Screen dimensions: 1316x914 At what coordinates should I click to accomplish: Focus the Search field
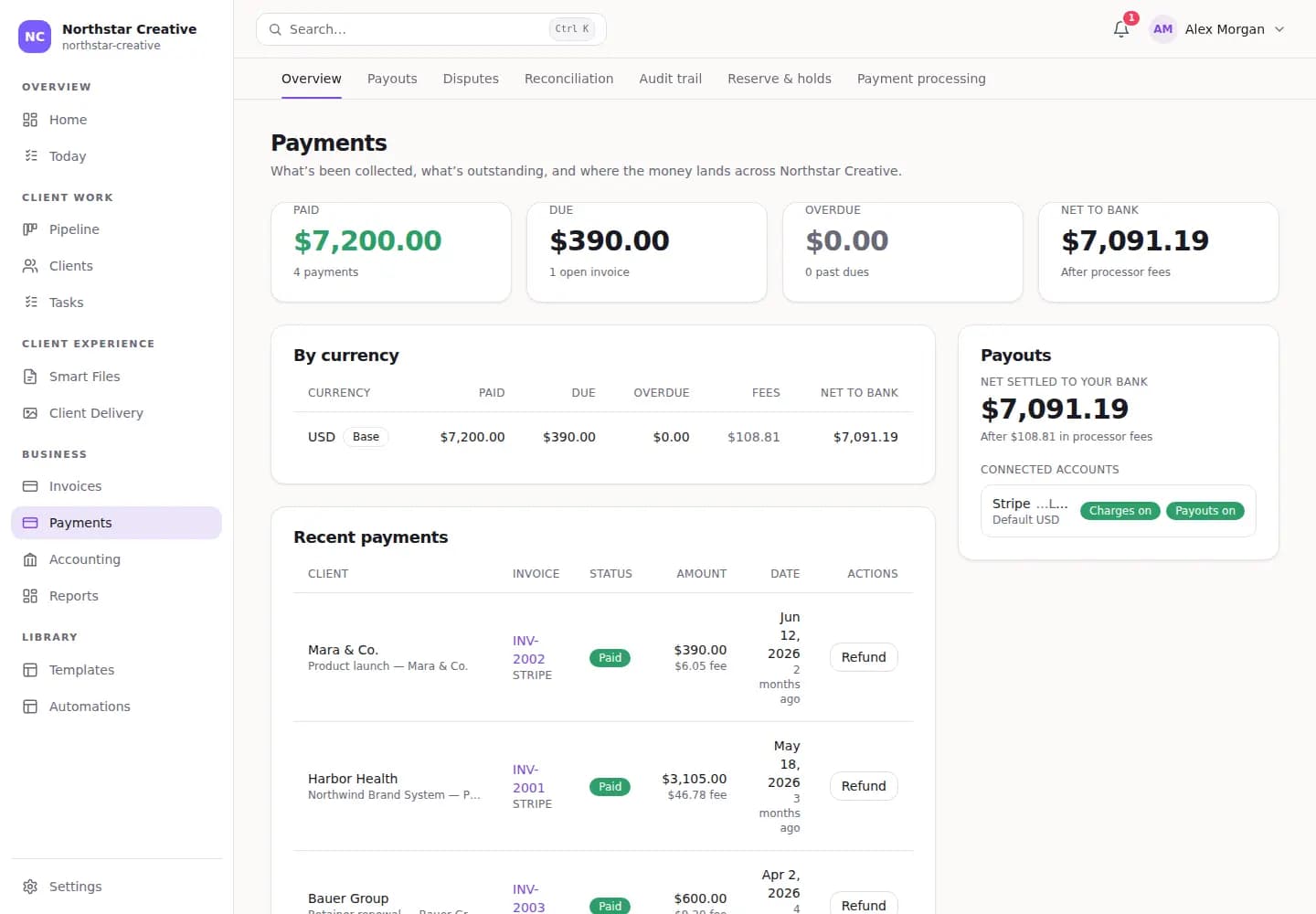pos(431,29)
